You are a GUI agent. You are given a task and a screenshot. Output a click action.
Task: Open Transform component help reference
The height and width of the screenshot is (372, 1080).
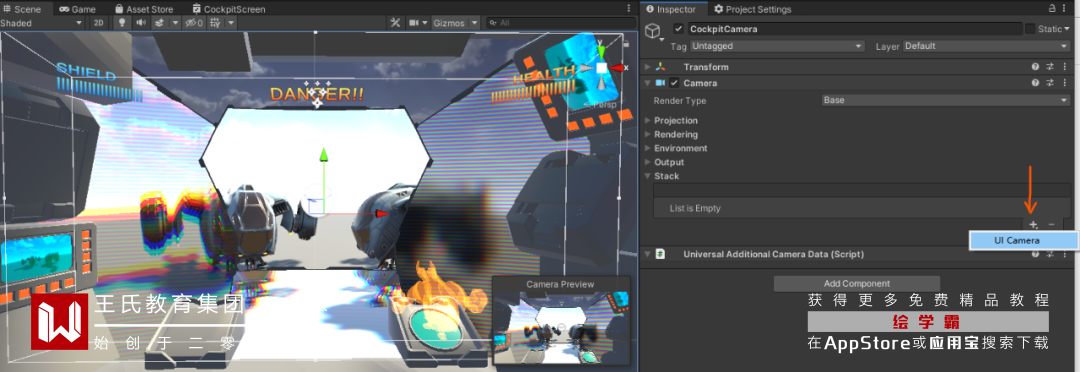1035,67
